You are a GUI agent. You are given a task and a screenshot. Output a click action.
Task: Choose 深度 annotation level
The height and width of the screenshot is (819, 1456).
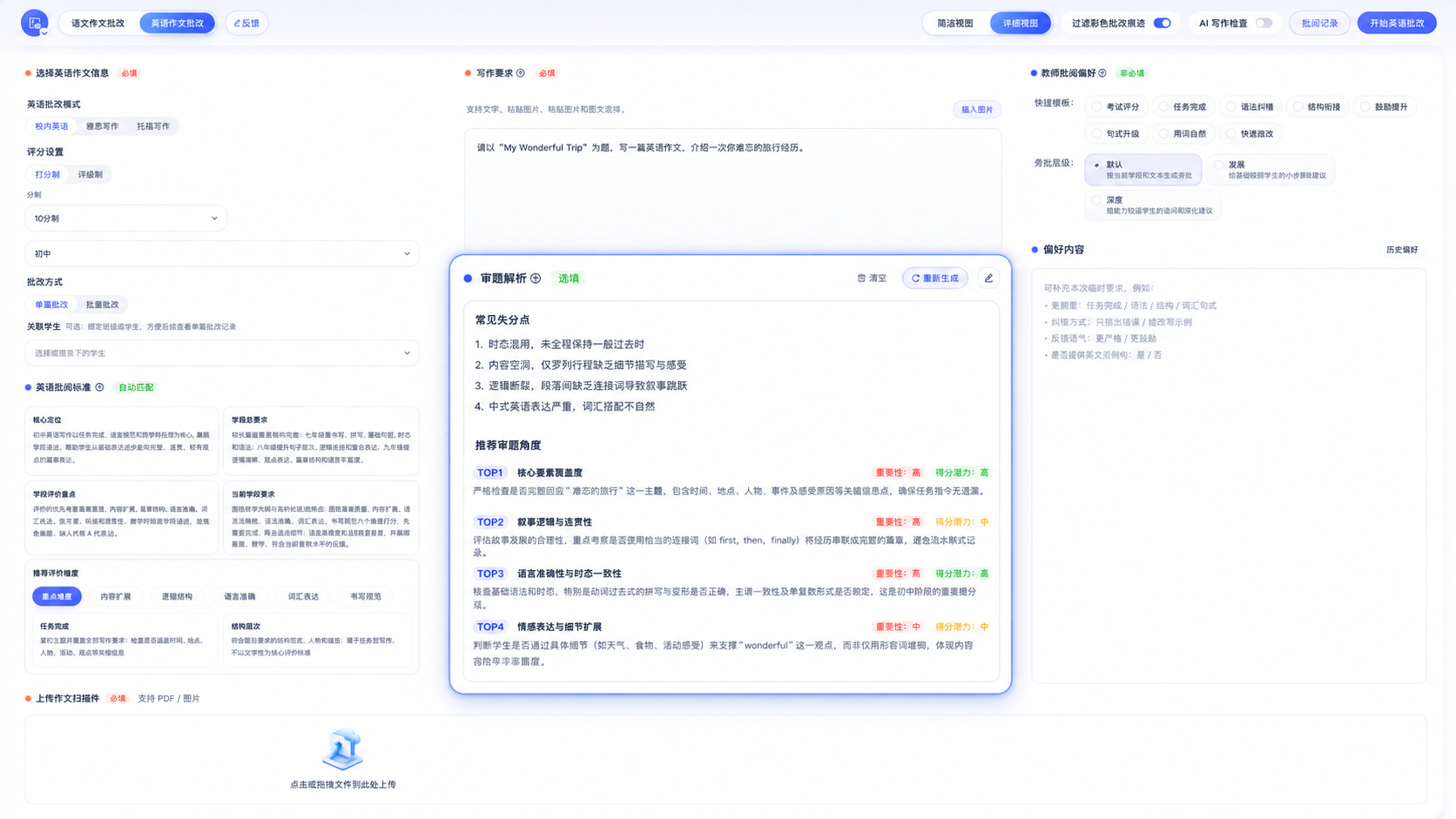[1153, 205]
